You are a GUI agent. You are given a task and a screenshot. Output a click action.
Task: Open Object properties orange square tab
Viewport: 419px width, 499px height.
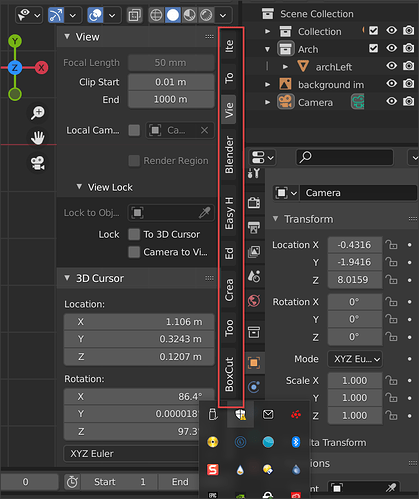[x=254, y=363]
